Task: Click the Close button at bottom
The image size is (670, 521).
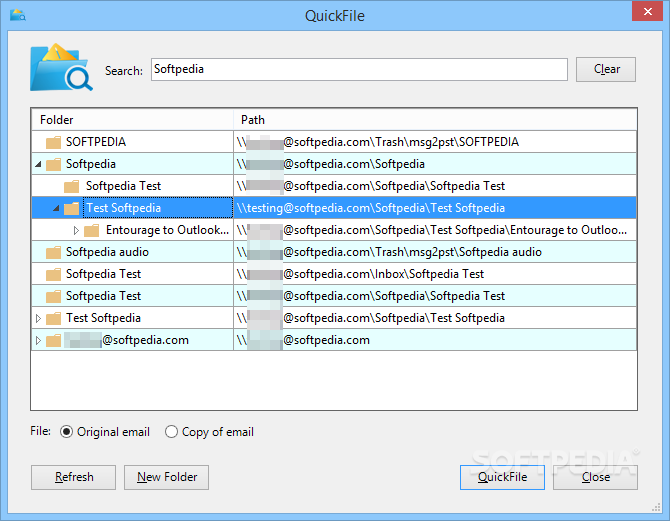Action: click(x=595, y=477)
